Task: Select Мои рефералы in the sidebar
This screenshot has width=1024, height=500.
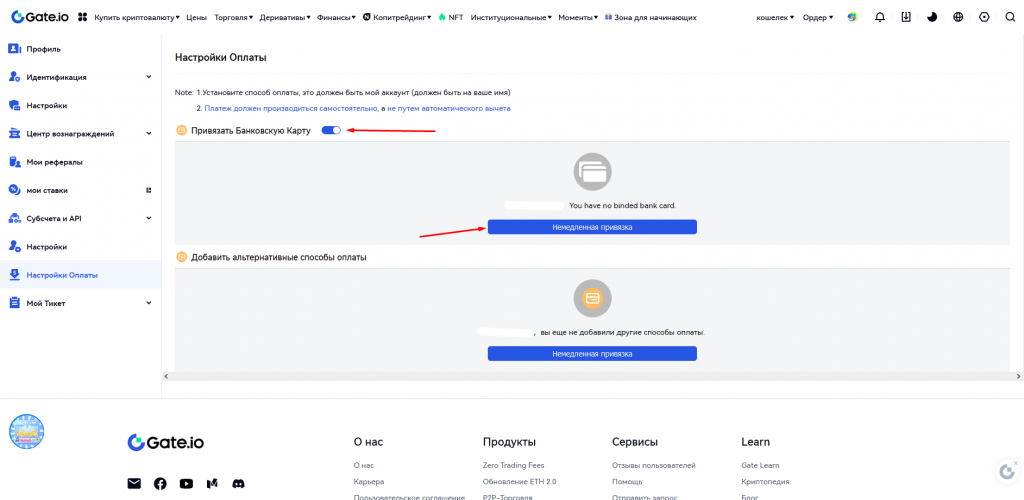Action: pos(54,162)
